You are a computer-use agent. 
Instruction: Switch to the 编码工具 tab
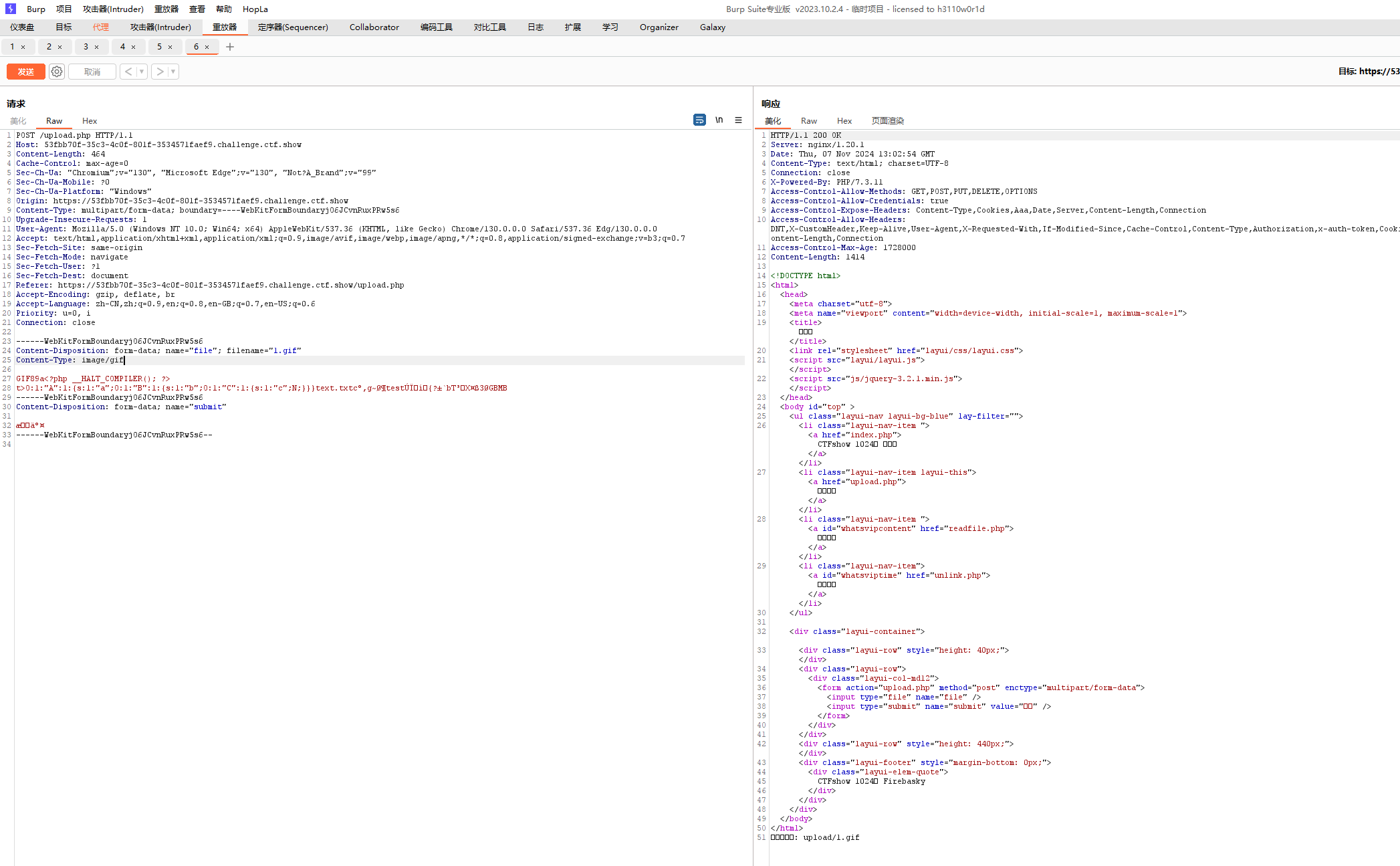click(x=437, y=27)
